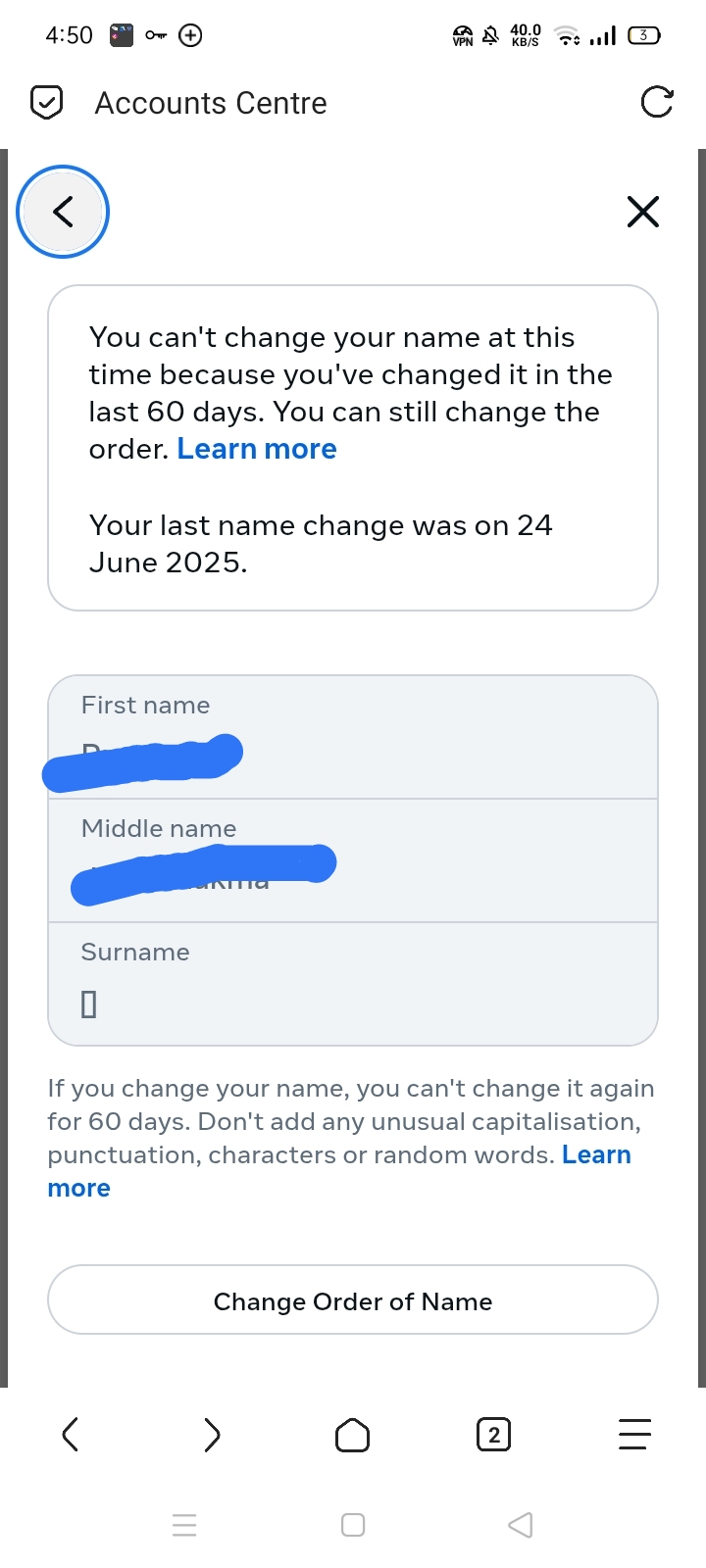Tap the Surname field
Viewport: 706px width, 1568px height.
pyautogui.click(x=353, y=984)
